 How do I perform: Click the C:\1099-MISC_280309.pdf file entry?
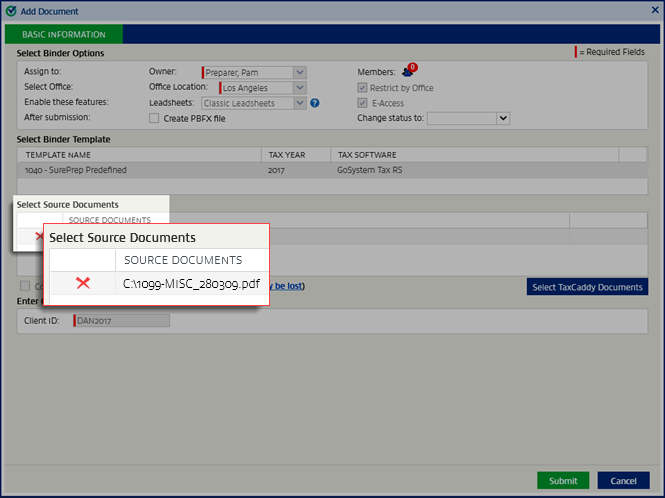[191, 284]
